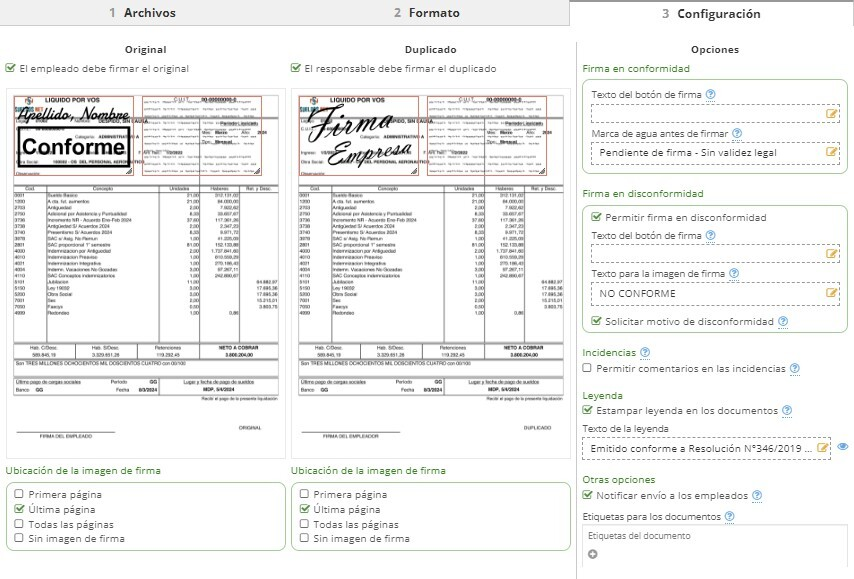
Task: Click the 'Otras opciones' section heading
Action: (x=619, y=479)
